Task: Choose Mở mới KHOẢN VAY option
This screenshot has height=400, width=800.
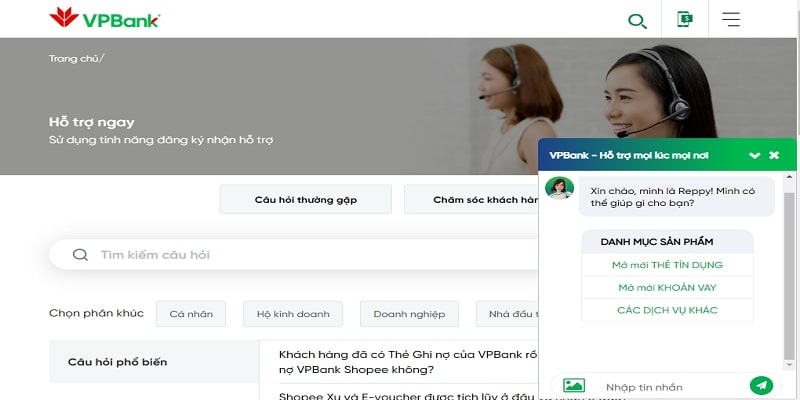Action: (x=667, y=288)
